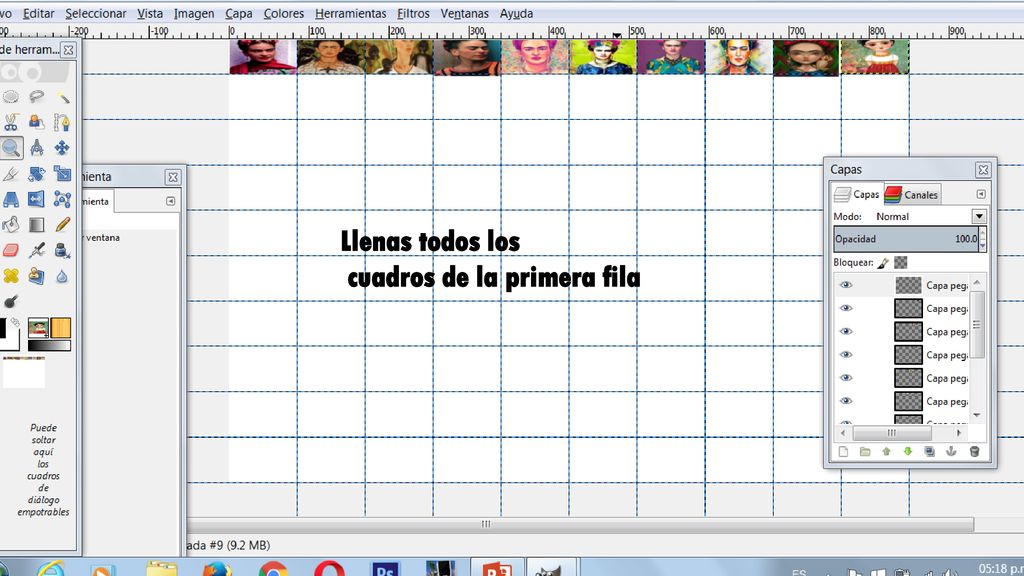Duplicate the selected layer

[929, 451]
